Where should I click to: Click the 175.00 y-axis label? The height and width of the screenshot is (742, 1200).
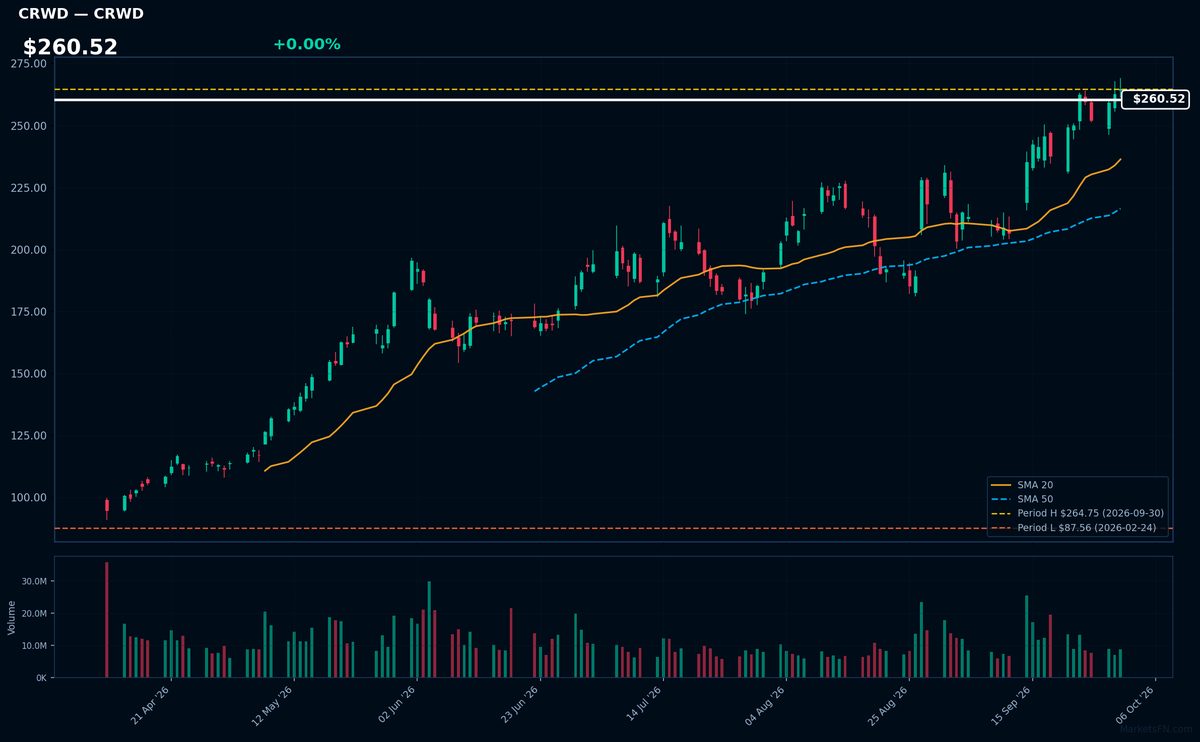tap(29, 312)
